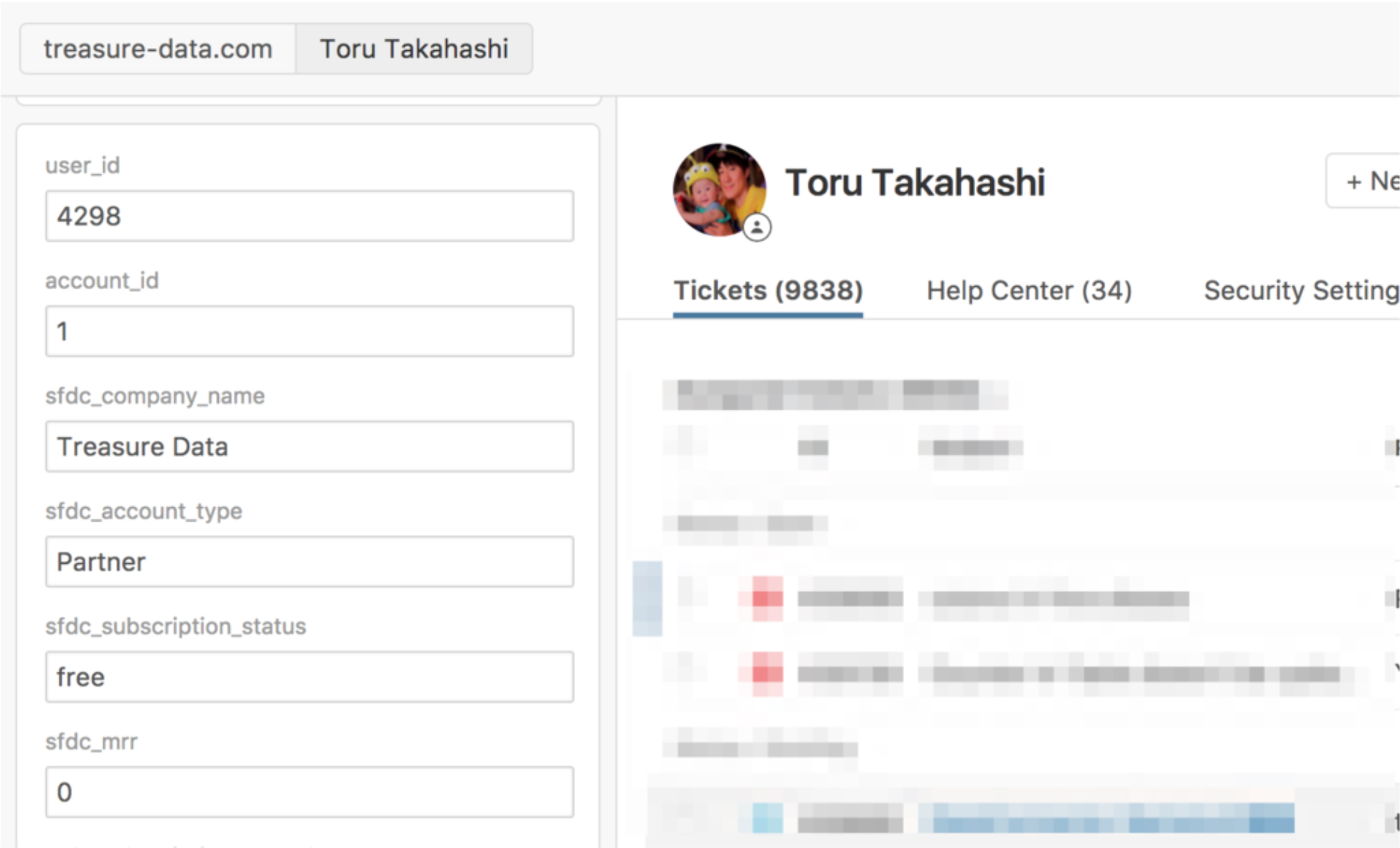1400x848 pixels.
Task: Click Toru Takahashi's profile photo
Action: (x=719, y=189)
